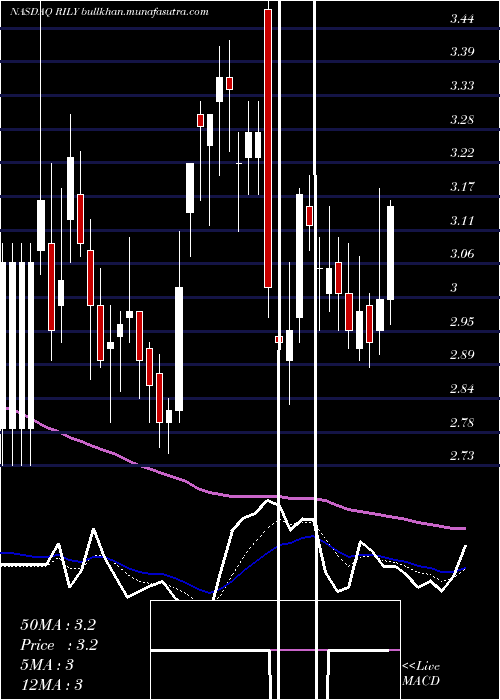The image size is (500, 700).
Task: Click the 3.44 price axis label
Action: (x=462, y=19)
